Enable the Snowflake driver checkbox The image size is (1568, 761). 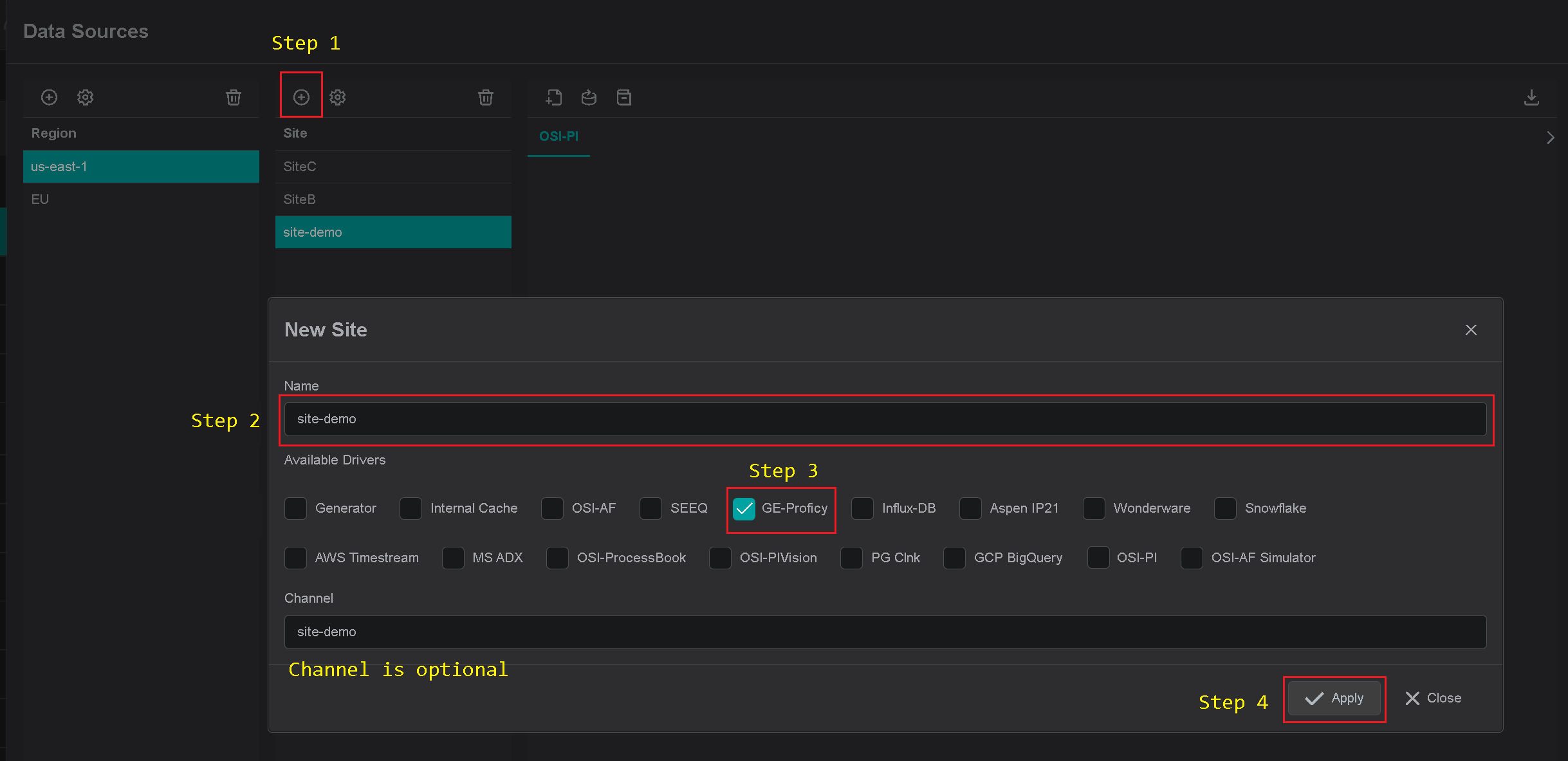pyautogui.click(x=1225, y=508)
